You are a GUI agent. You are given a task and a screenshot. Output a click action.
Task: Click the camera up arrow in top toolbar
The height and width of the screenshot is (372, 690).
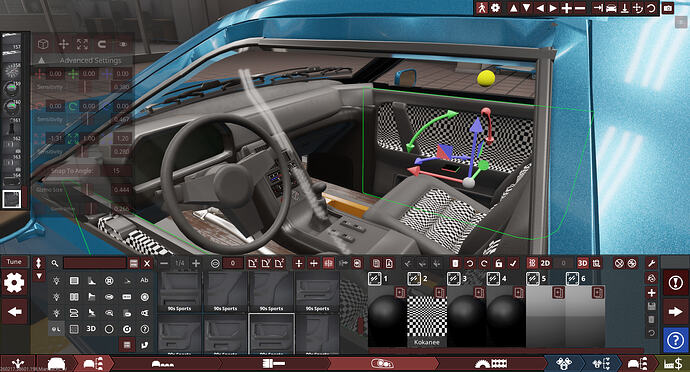513,8
